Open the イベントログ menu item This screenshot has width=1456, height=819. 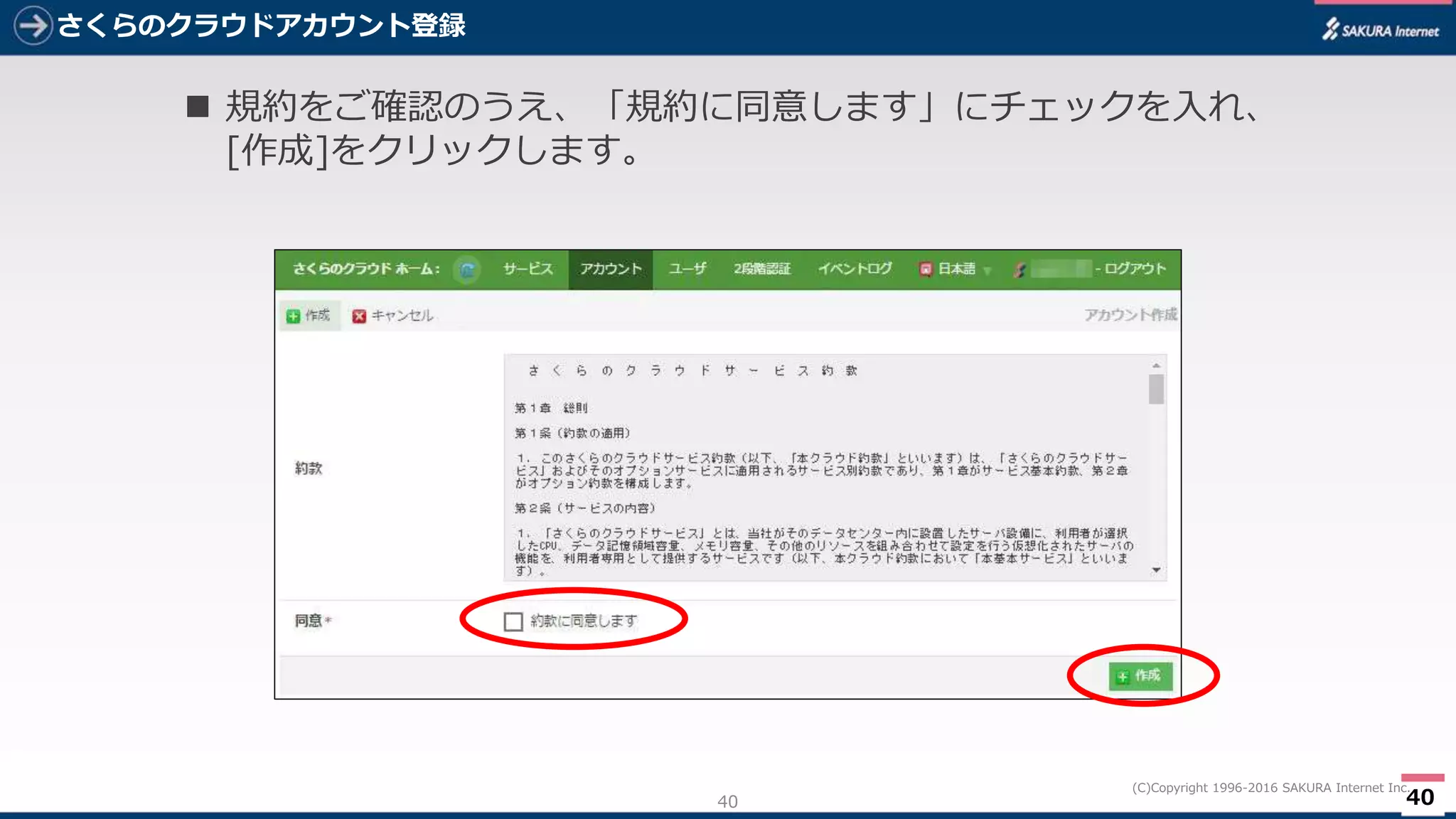point(855,269)
